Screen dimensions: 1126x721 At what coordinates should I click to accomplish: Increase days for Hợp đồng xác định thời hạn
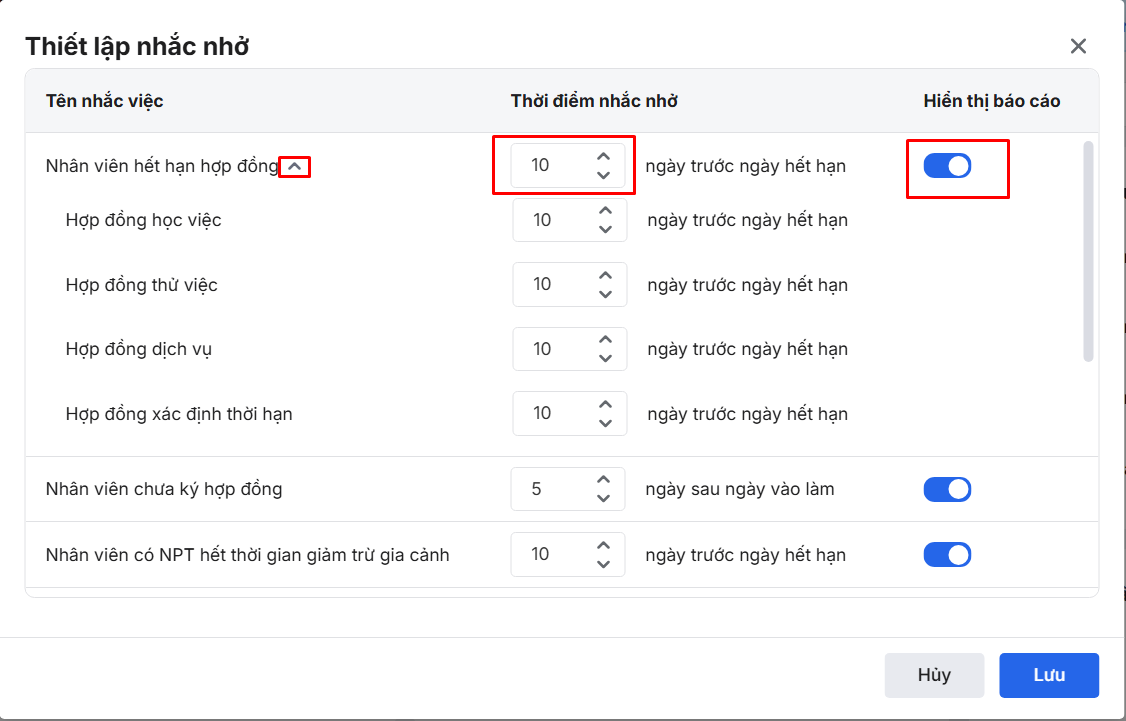click(605, 405)
